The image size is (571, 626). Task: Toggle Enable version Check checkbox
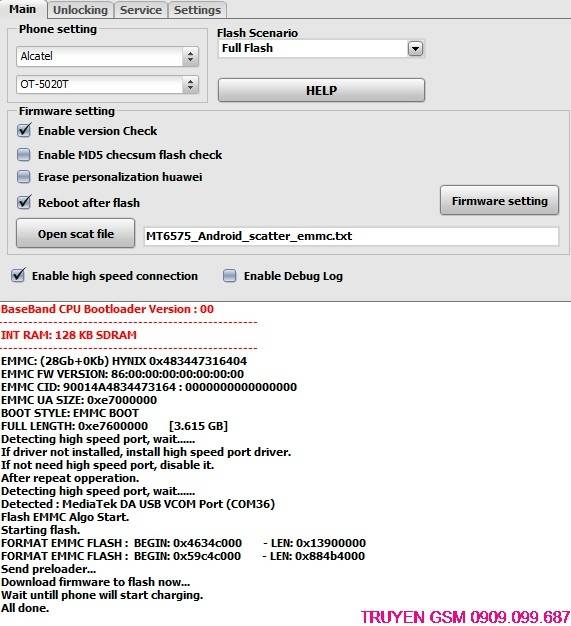pyautogui.click(x=24, y=131)
